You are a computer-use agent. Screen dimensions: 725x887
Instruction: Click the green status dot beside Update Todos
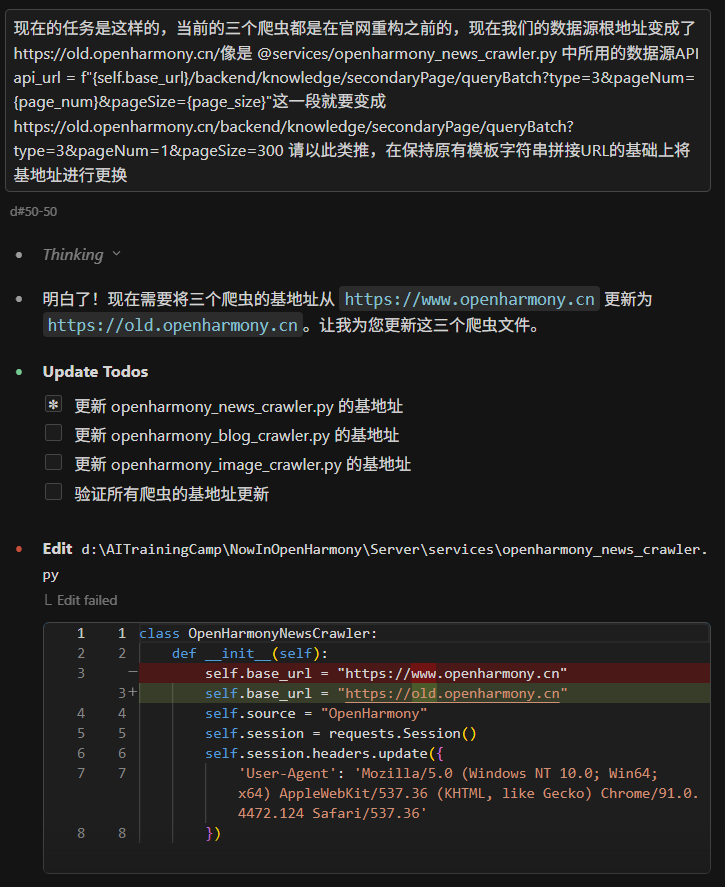click(x=19, y=372)
